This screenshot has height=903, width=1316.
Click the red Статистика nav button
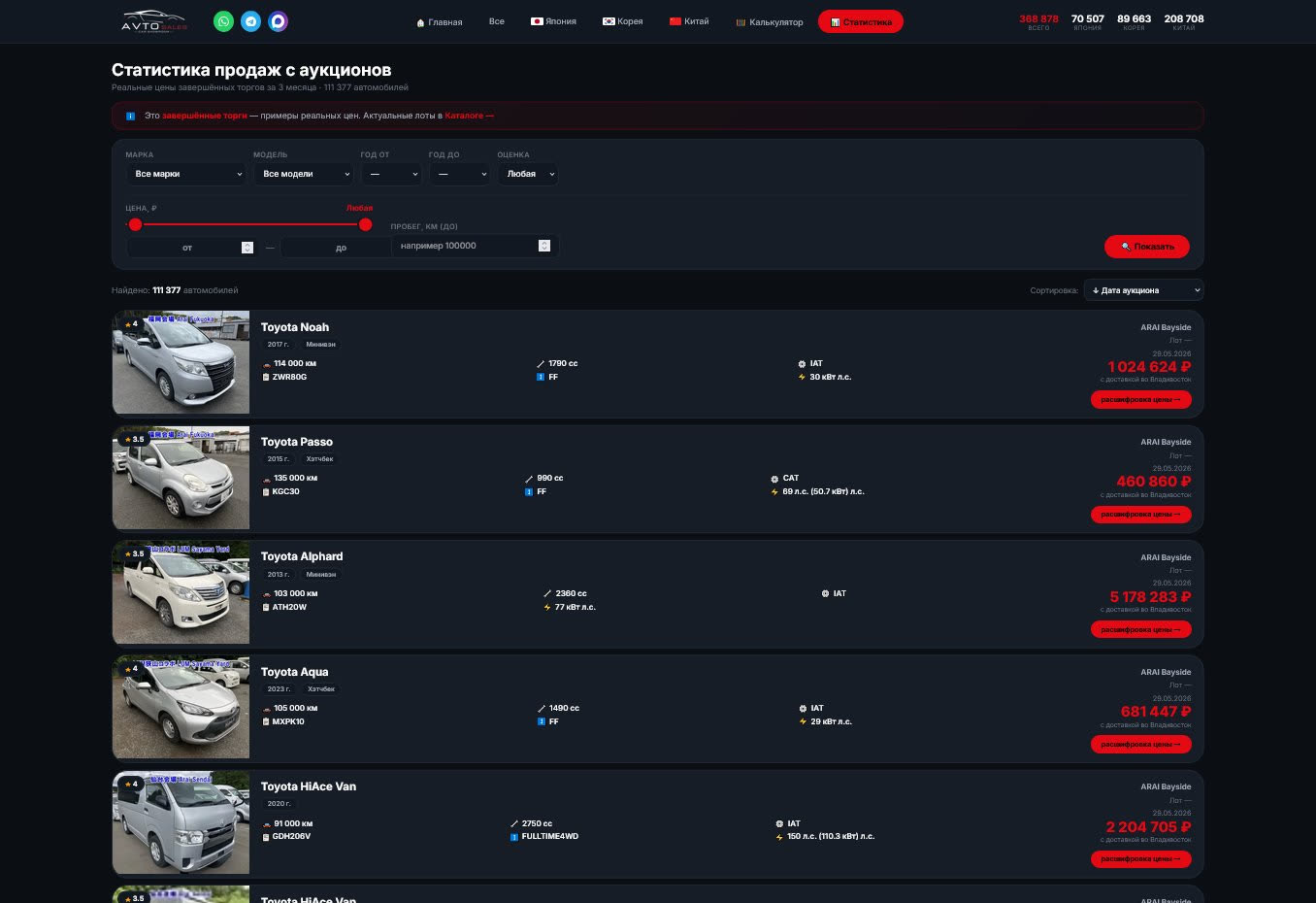(x=861, y=21)
